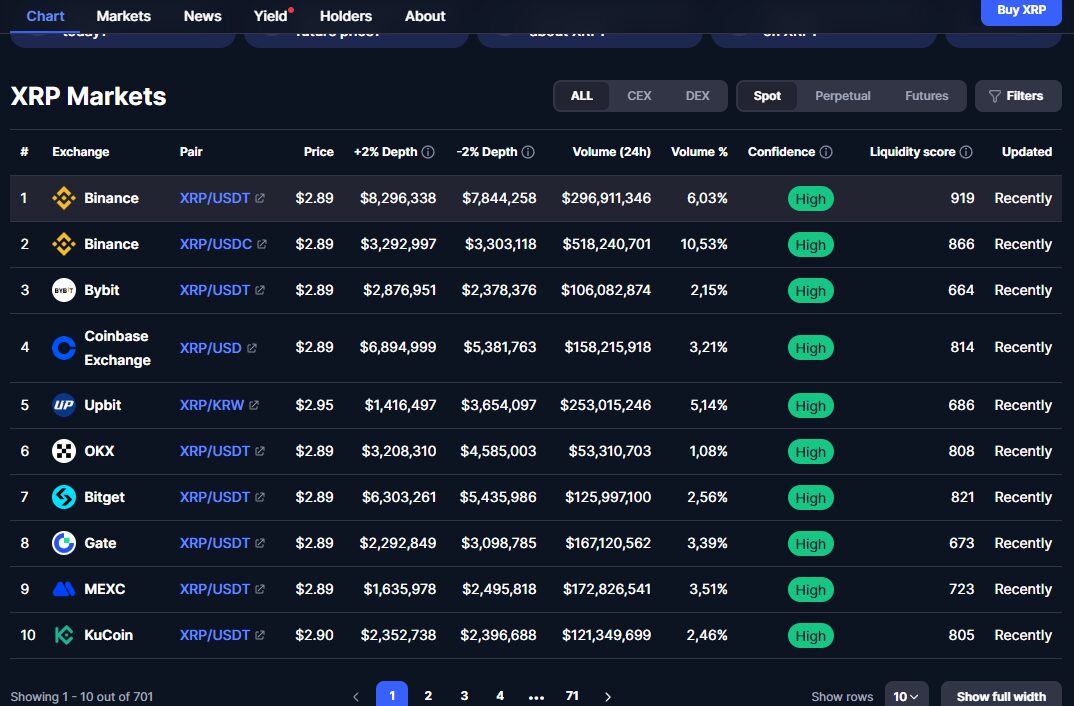Image resolution: width=1074 pixels, height=706 pixels.
Task: Click the -2% Depth info icon
Action: tap(528, 152)
